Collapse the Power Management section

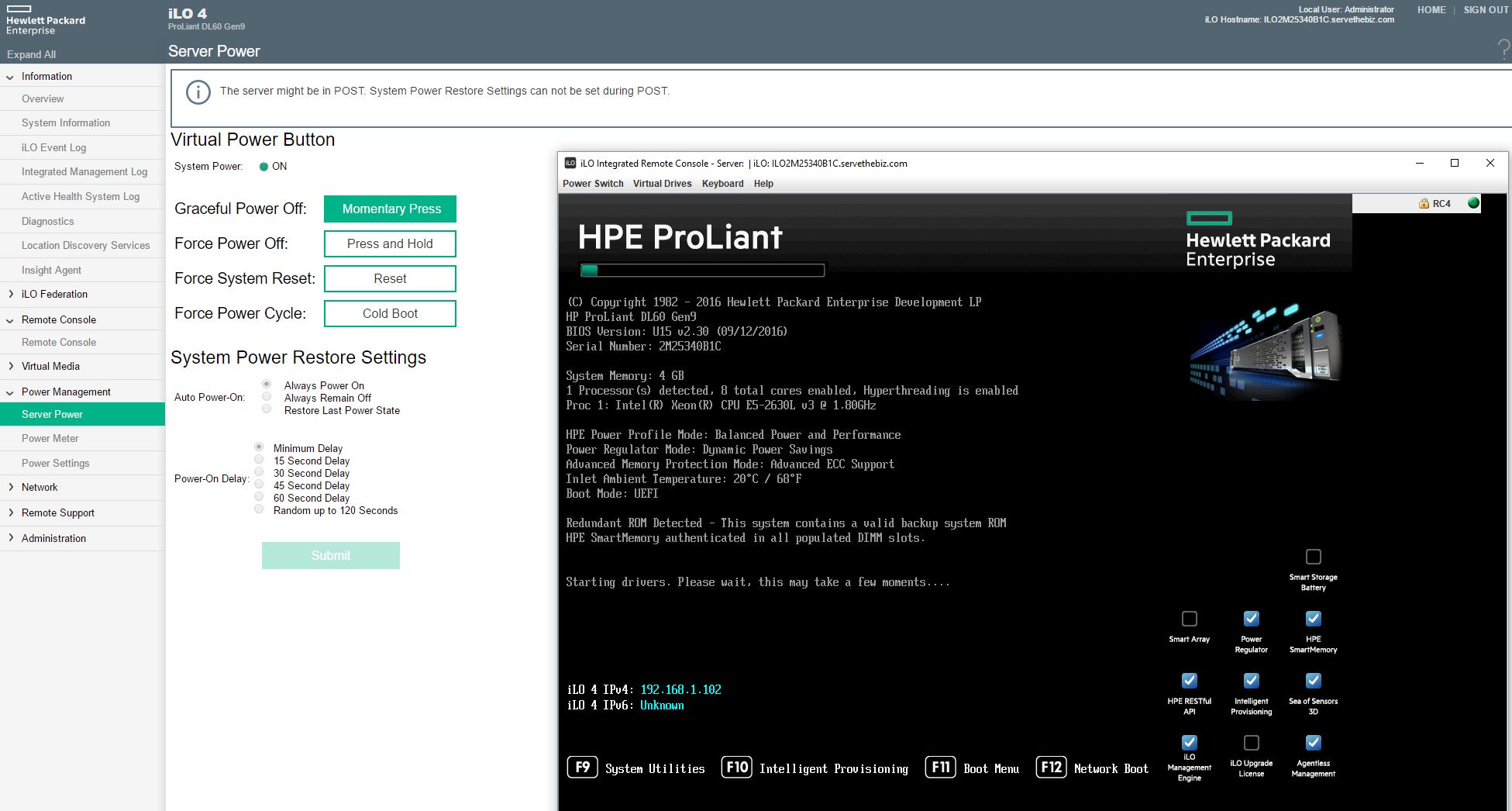tap(10, 392)
